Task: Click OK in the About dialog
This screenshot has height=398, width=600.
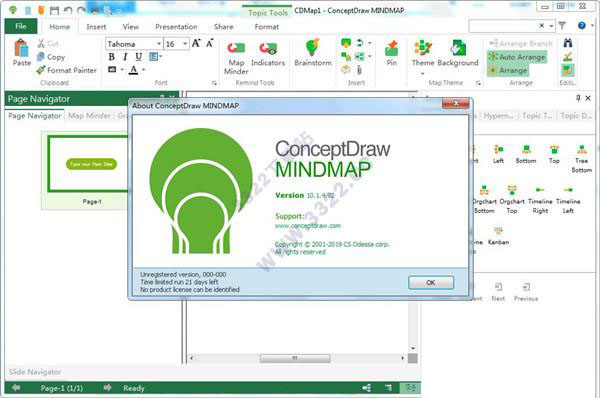Action: pos(431,282)
